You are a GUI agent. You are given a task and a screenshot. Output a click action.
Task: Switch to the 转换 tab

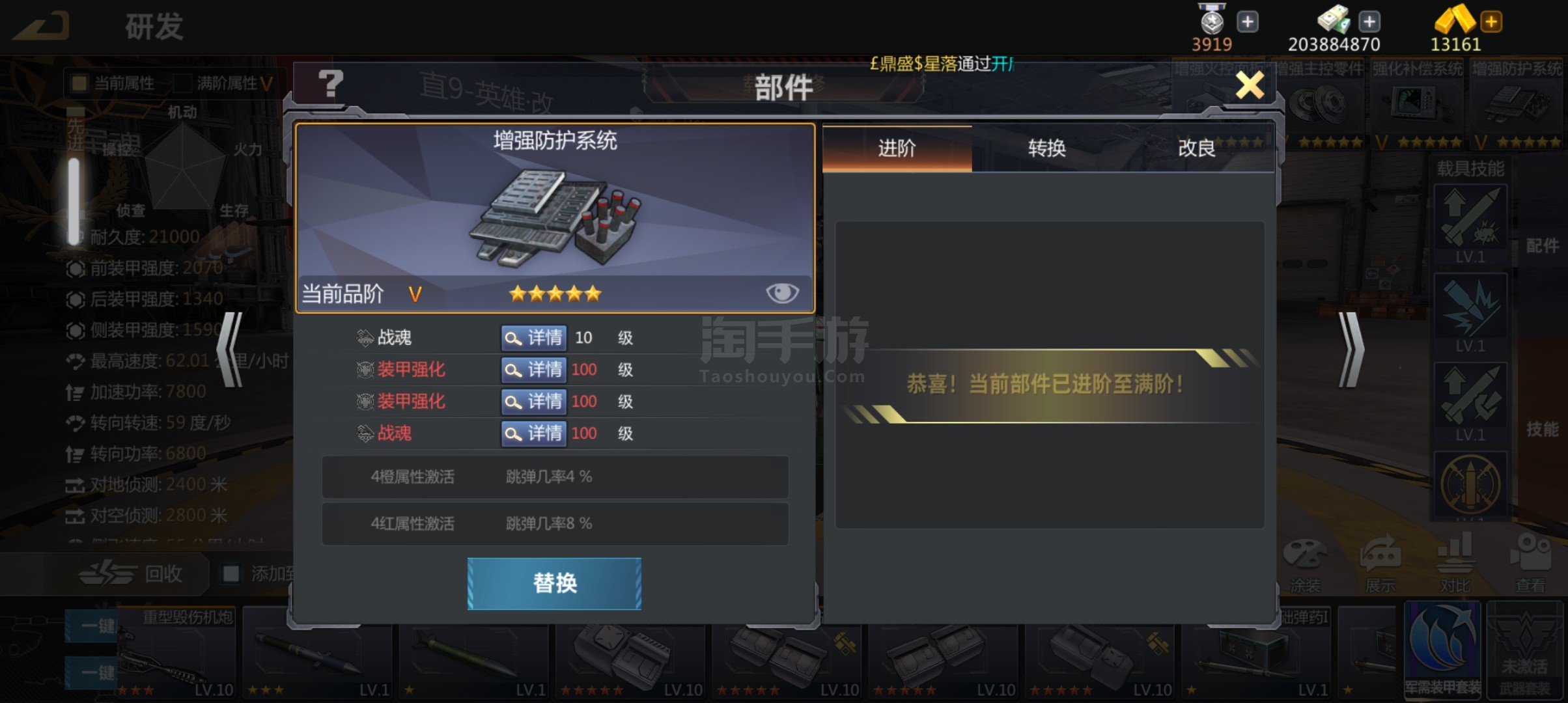tap(1046, 148)
